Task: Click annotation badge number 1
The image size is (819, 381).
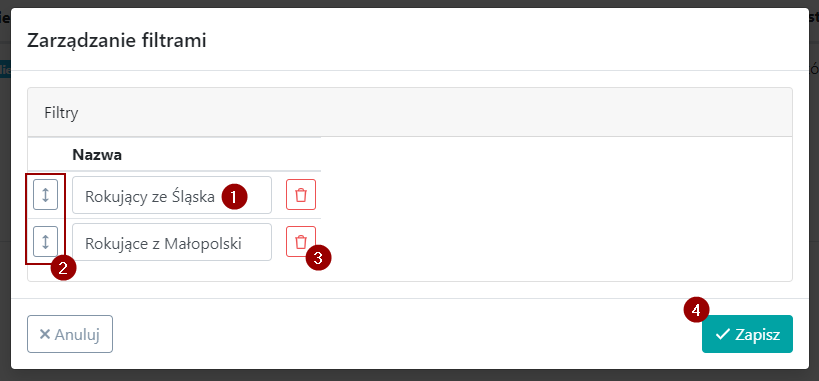Action: [x=234, y=197]
